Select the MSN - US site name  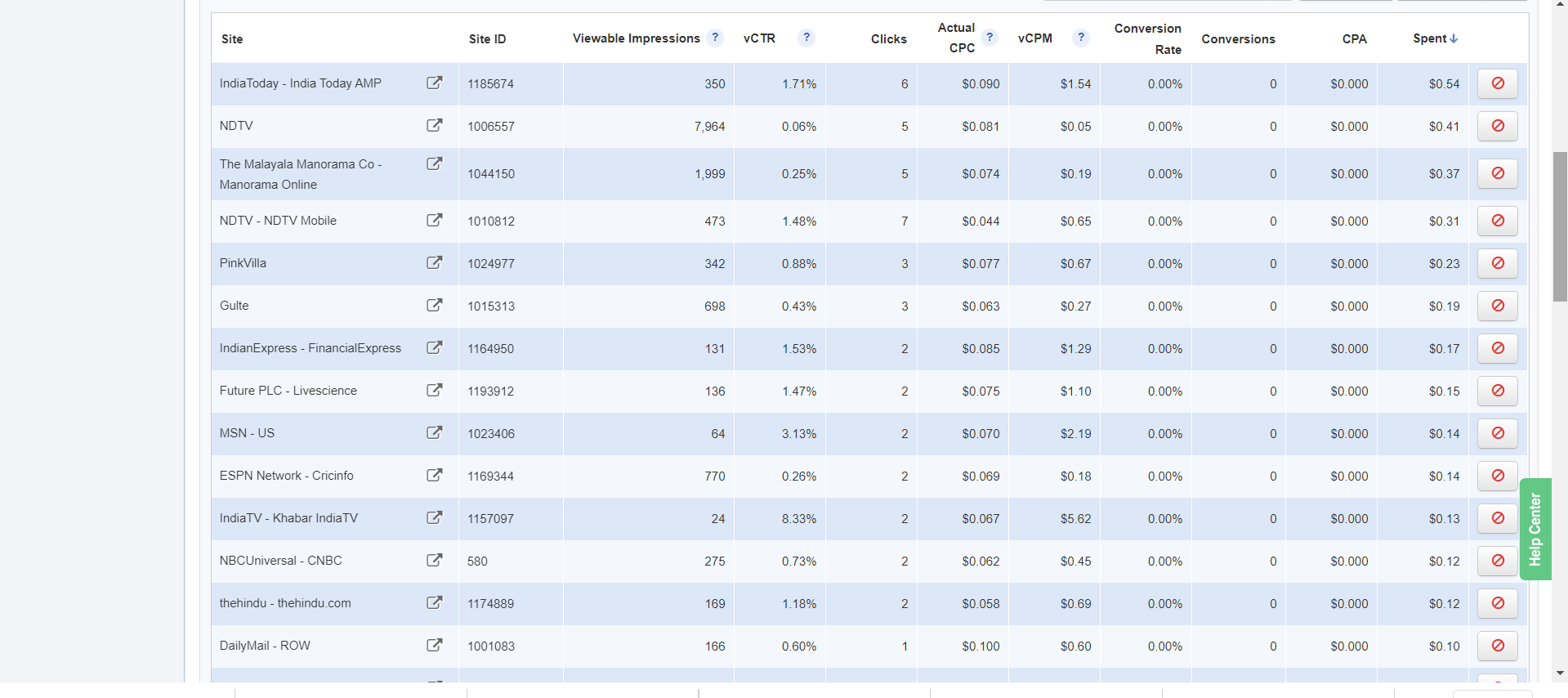pyautogui.click(x=247, y=433)
